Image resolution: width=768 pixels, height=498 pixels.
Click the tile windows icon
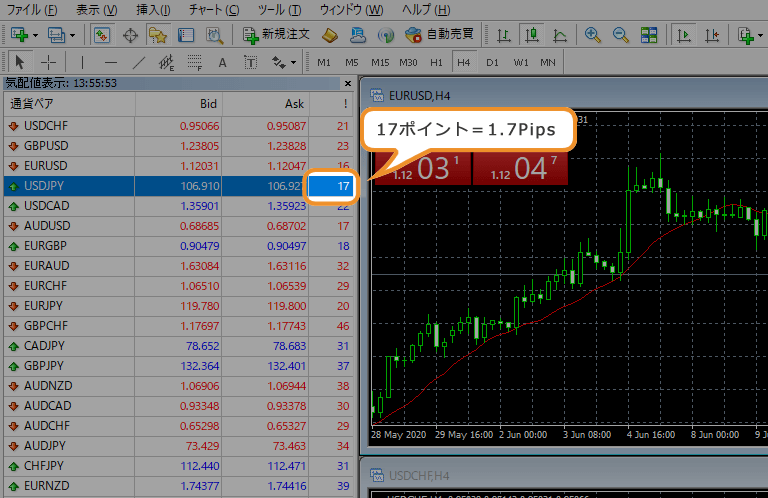(649, 35)
